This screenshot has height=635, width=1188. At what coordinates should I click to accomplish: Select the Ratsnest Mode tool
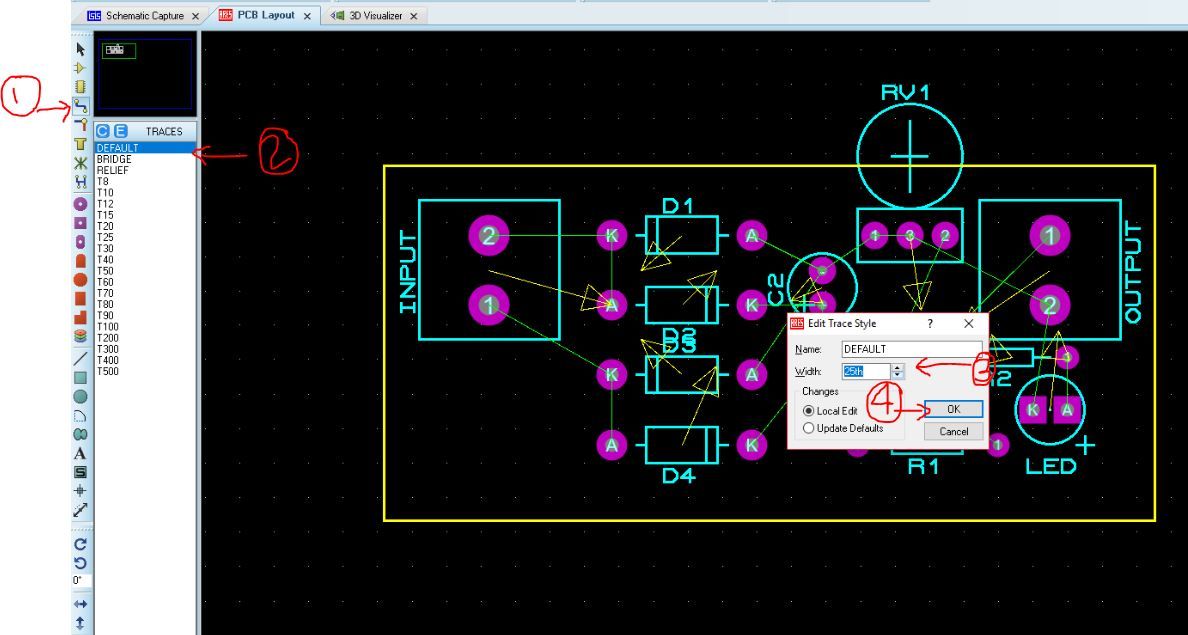80,163
